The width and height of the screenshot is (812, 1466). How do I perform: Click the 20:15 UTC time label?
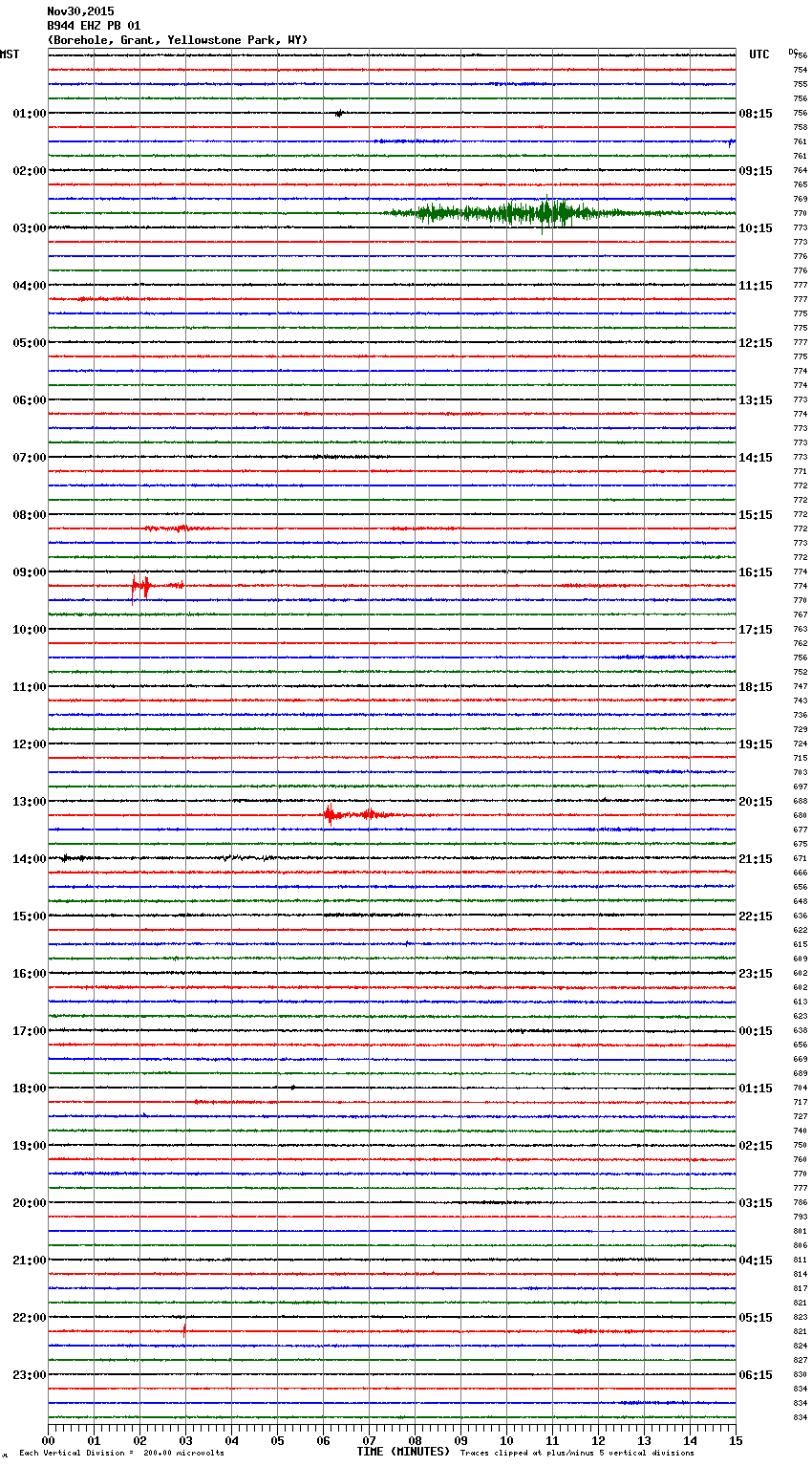tap(756, 802)
